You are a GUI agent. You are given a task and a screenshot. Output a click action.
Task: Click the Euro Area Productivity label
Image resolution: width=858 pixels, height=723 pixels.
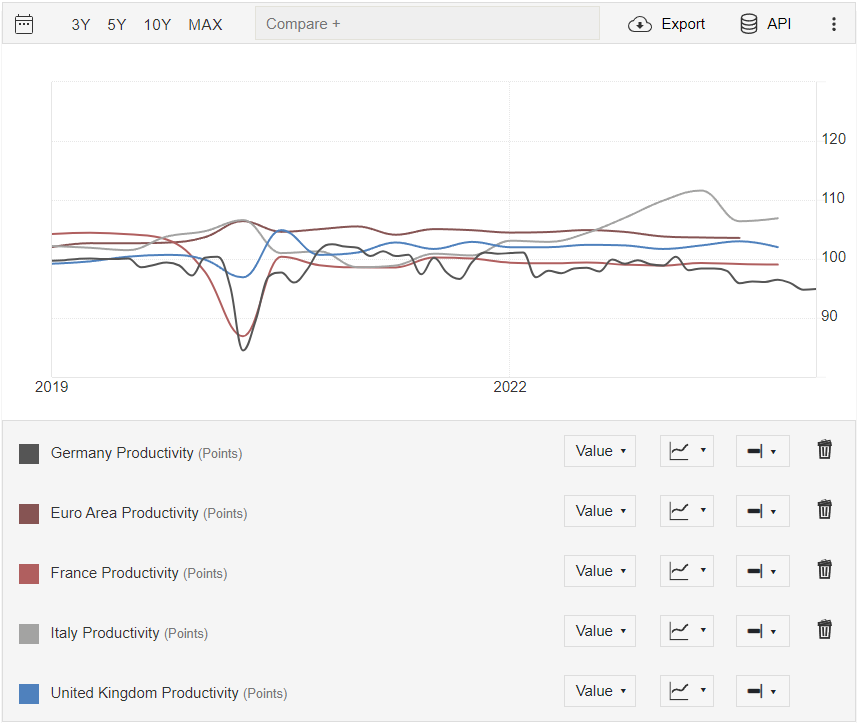point(149,513)
